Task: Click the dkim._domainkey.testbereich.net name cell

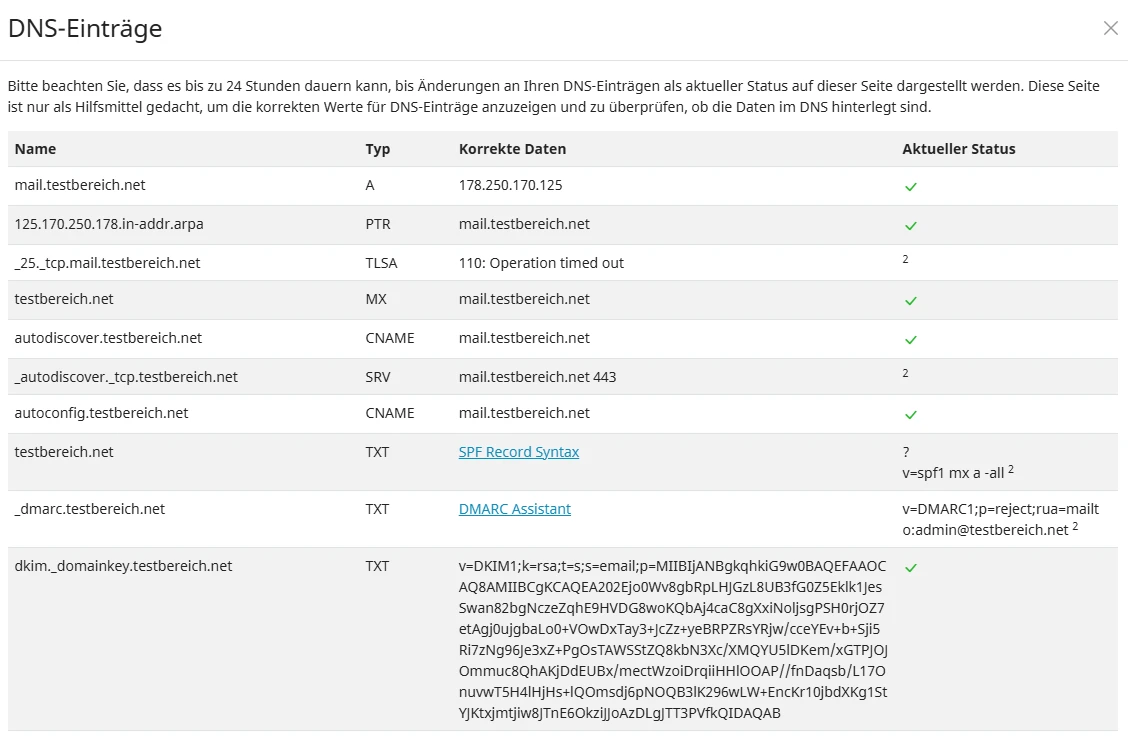Action: 123,566
